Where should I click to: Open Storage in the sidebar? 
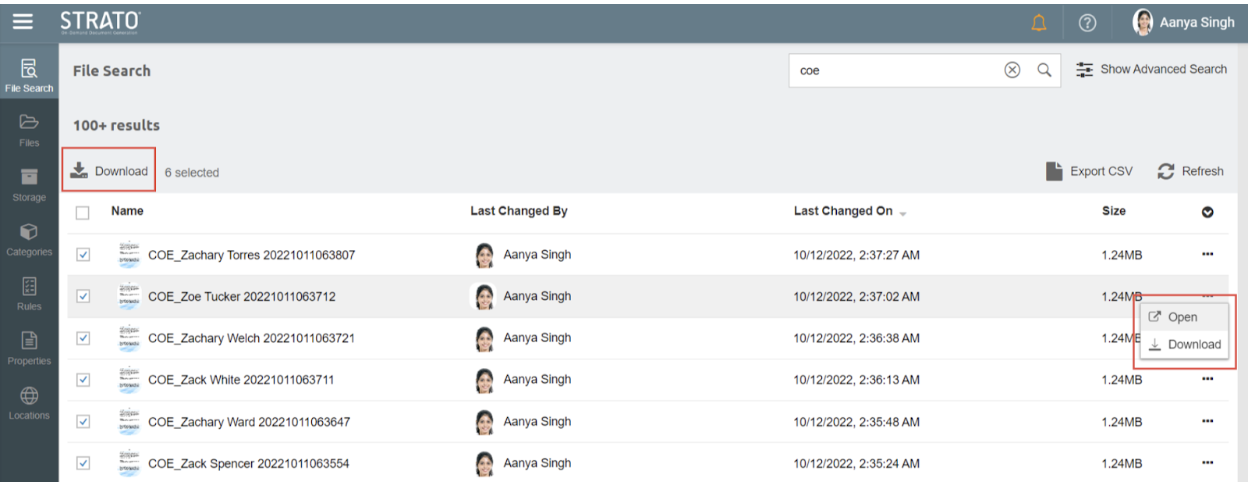pos(29,184)
